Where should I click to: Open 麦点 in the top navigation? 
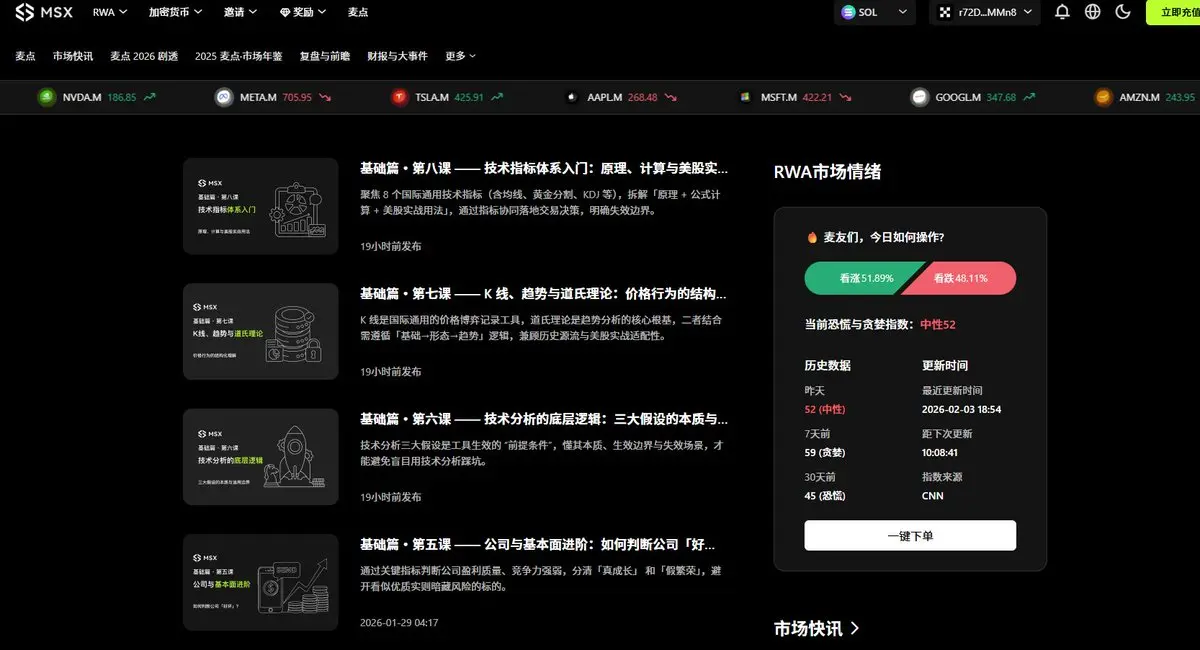tap(358, 12)
